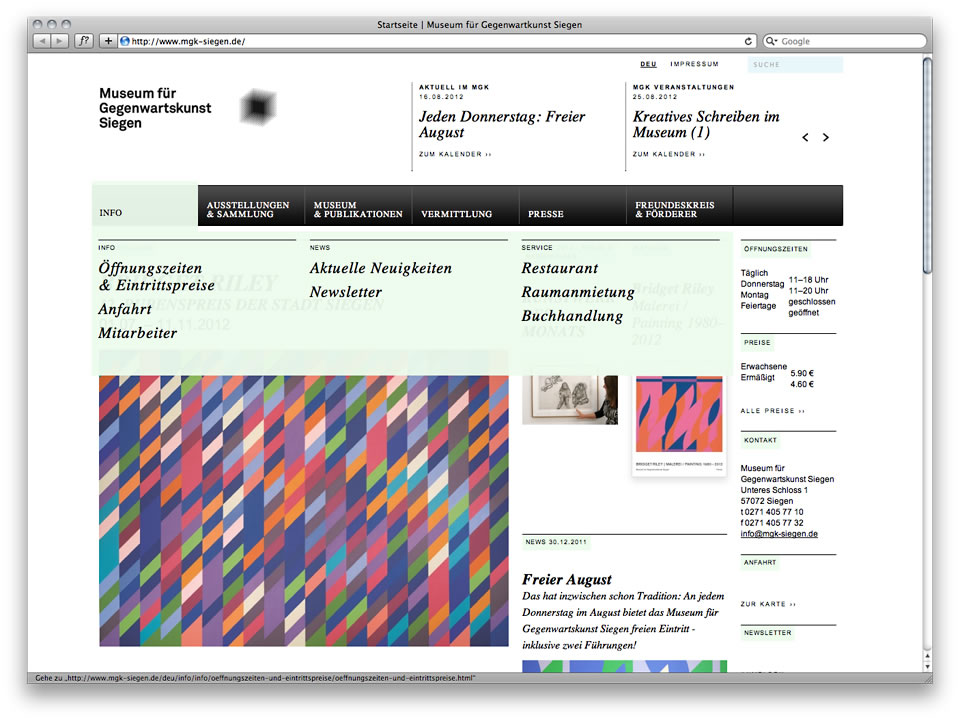Open the INFO navigation tab
Viewport: 960px width, 721px height.
pos(145,206)
